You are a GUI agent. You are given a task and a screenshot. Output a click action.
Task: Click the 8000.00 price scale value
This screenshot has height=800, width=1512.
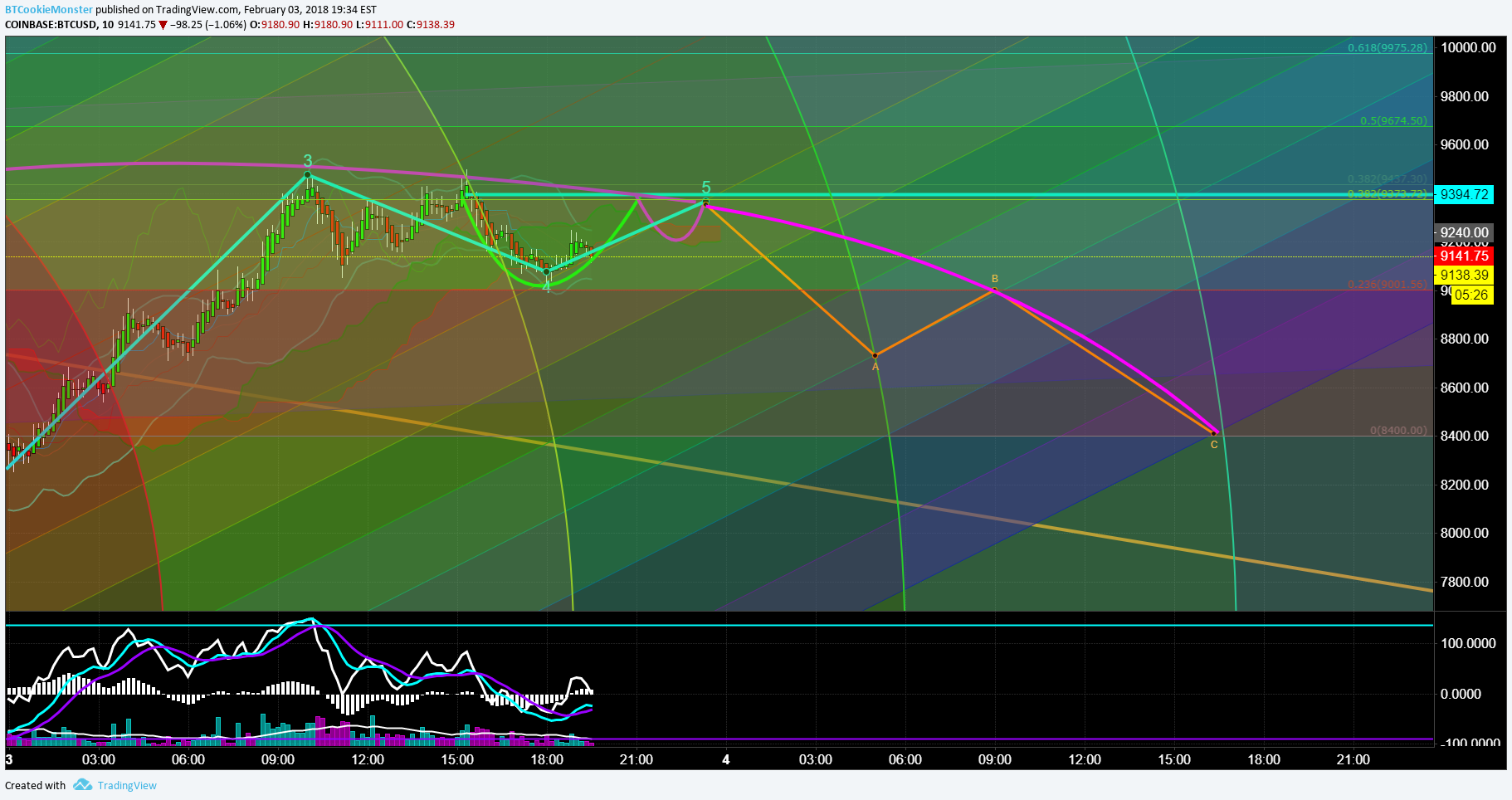[x=1465, y=533]
